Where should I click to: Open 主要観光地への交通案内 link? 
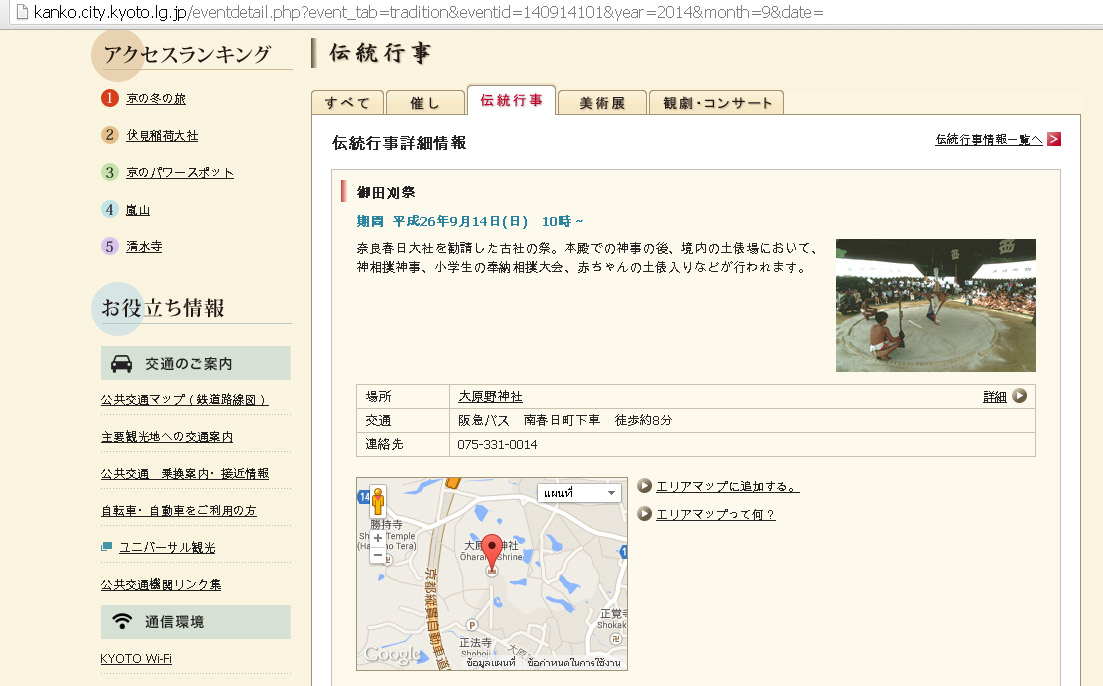(167, 437)
